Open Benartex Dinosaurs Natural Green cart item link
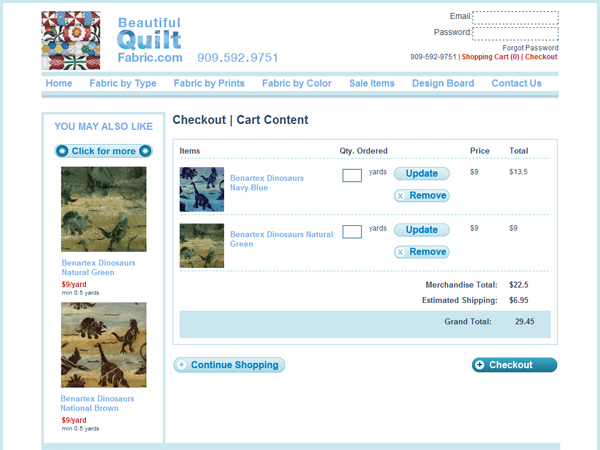Screen dimensions: 600x450 click(281, 239)
